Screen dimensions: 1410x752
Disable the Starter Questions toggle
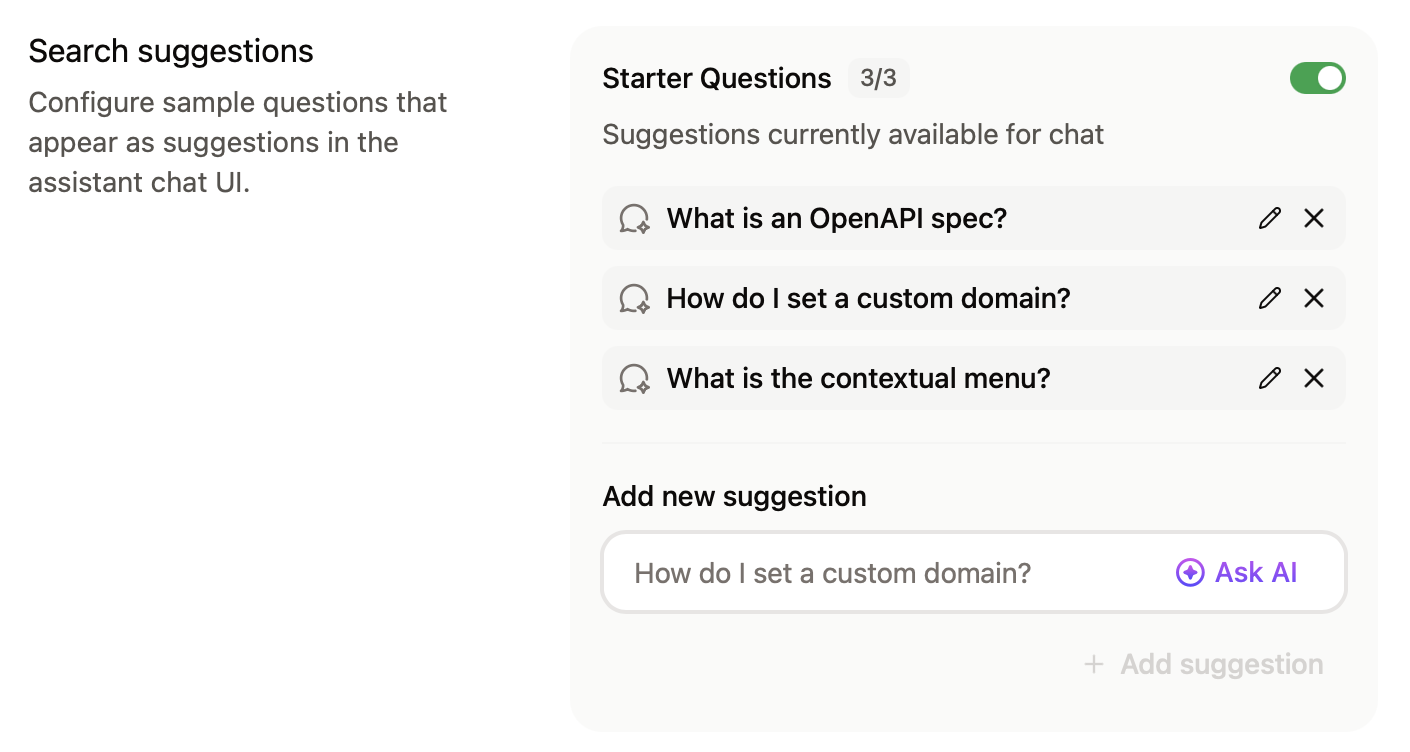[x=1318, y=77]
